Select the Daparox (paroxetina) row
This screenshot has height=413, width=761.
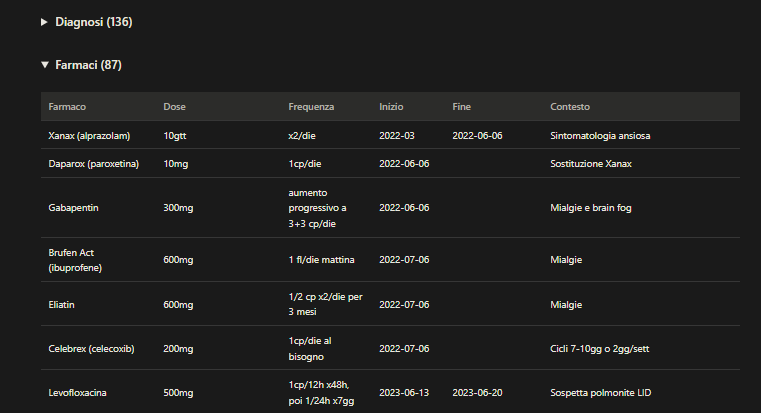point(390,164)
